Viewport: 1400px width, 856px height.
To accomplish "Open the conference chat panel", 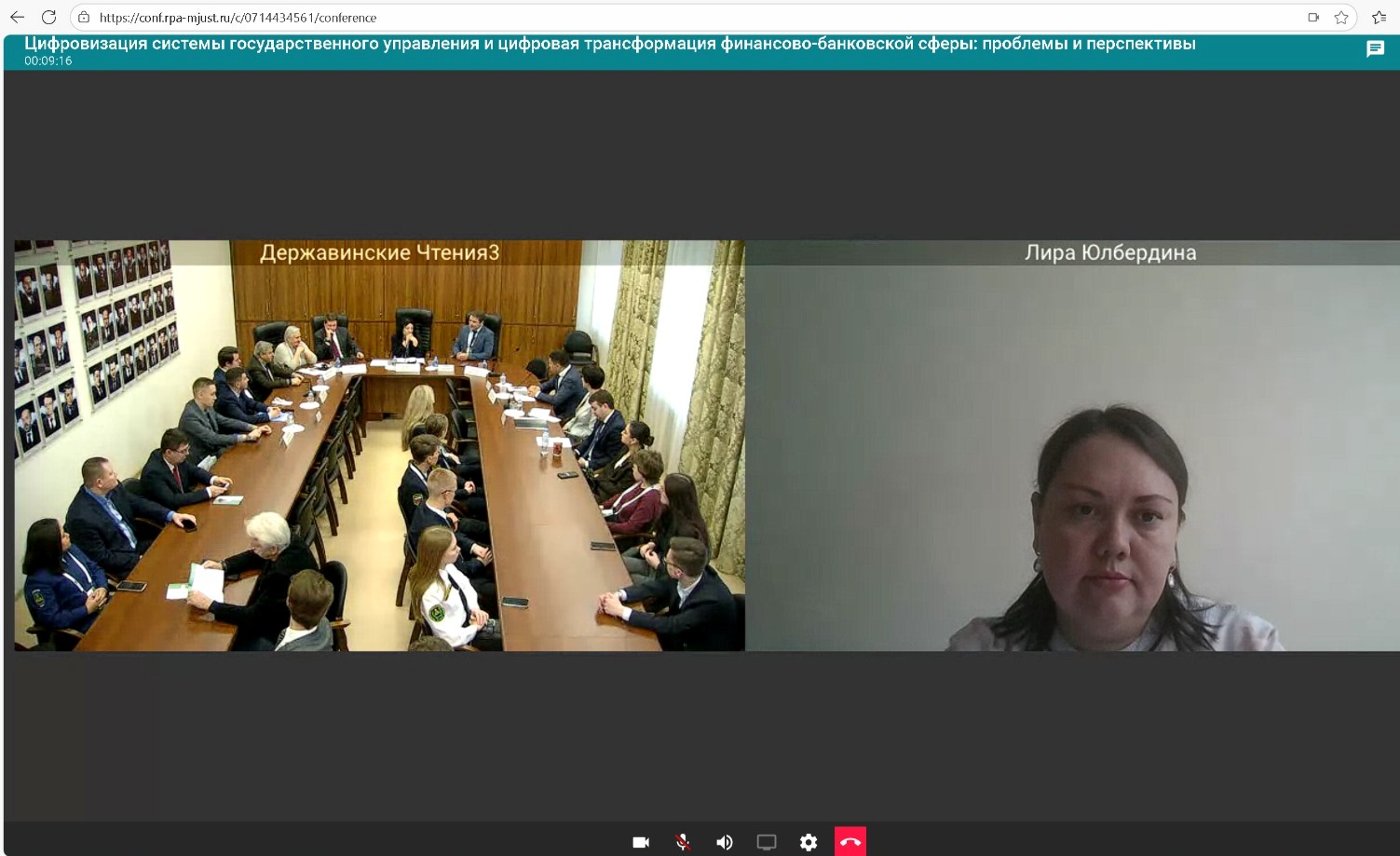I will [1375, 49].
